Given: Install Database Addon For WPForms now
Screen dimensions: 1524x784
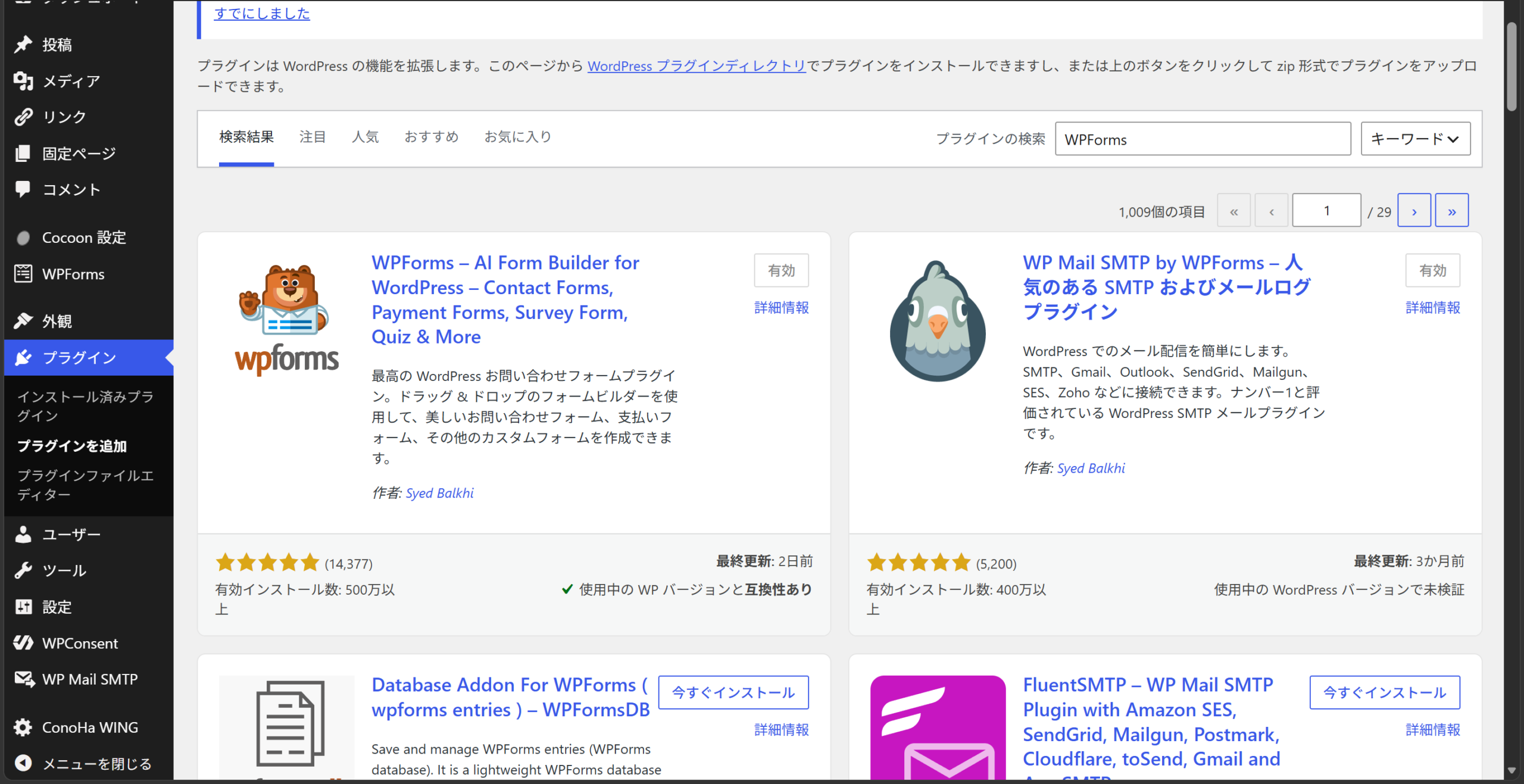Looking at the screenshot, I should [733, 692].
